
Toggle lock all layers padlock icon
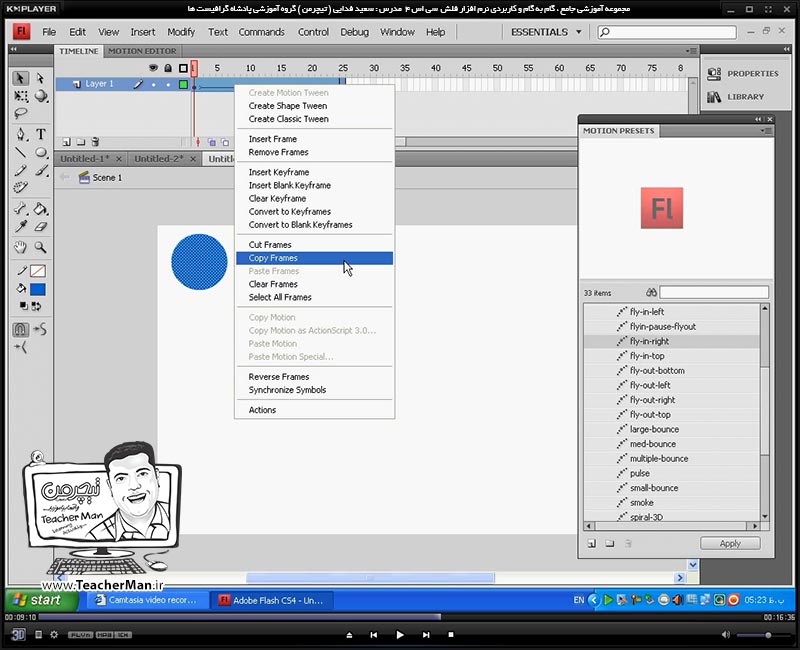coord(168,68)
